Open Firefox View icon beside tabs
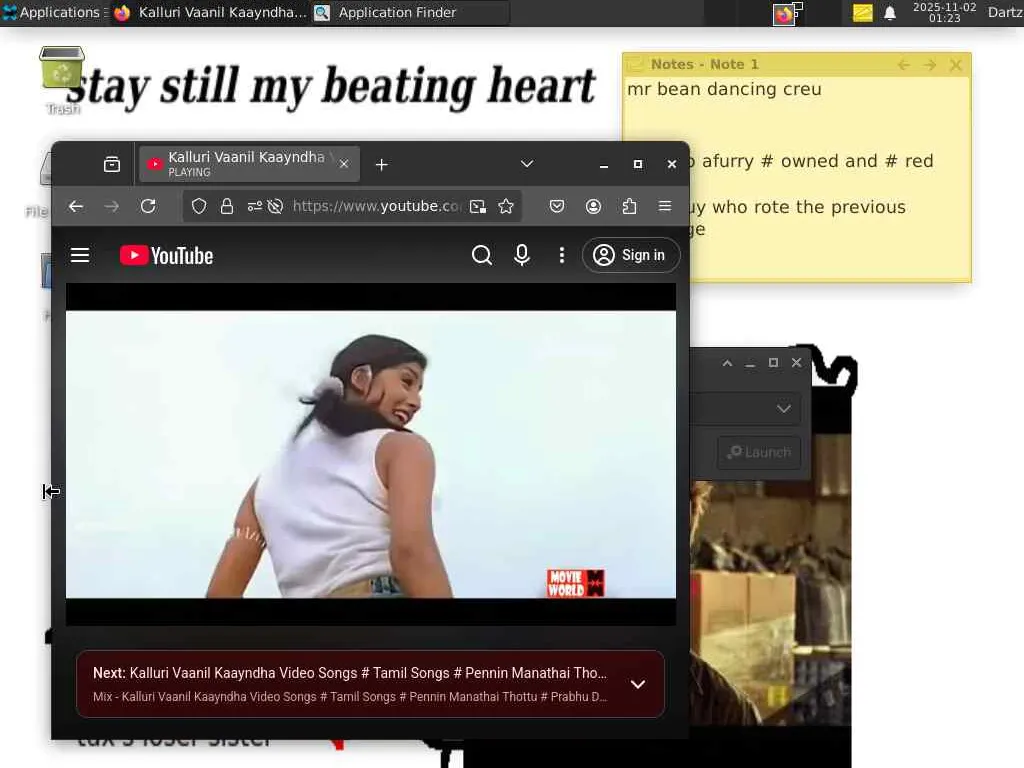The width and height of the screenshot is (1024, 768). pyautogui.click(x=112, y=165)
